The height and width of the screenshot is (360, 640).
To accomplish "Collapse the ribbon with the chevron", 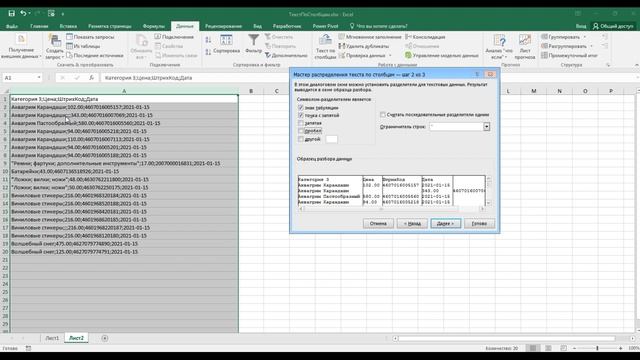I will pos(636,65).
